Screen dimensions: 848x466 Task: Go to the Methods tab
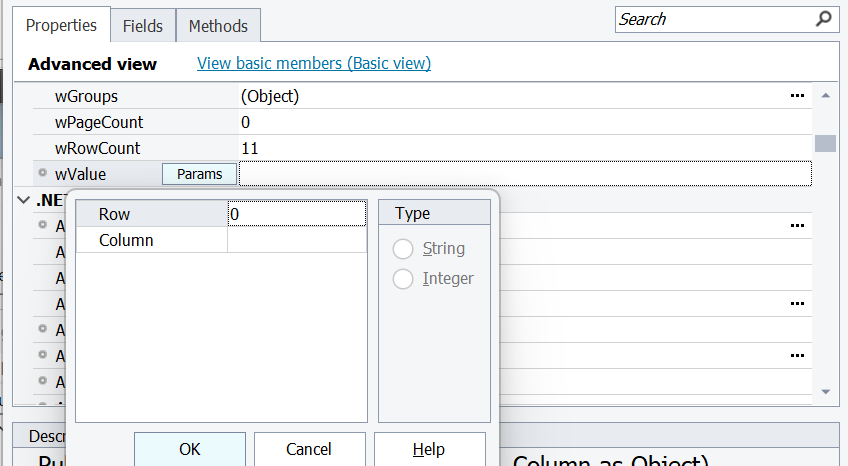click(219, 26)
